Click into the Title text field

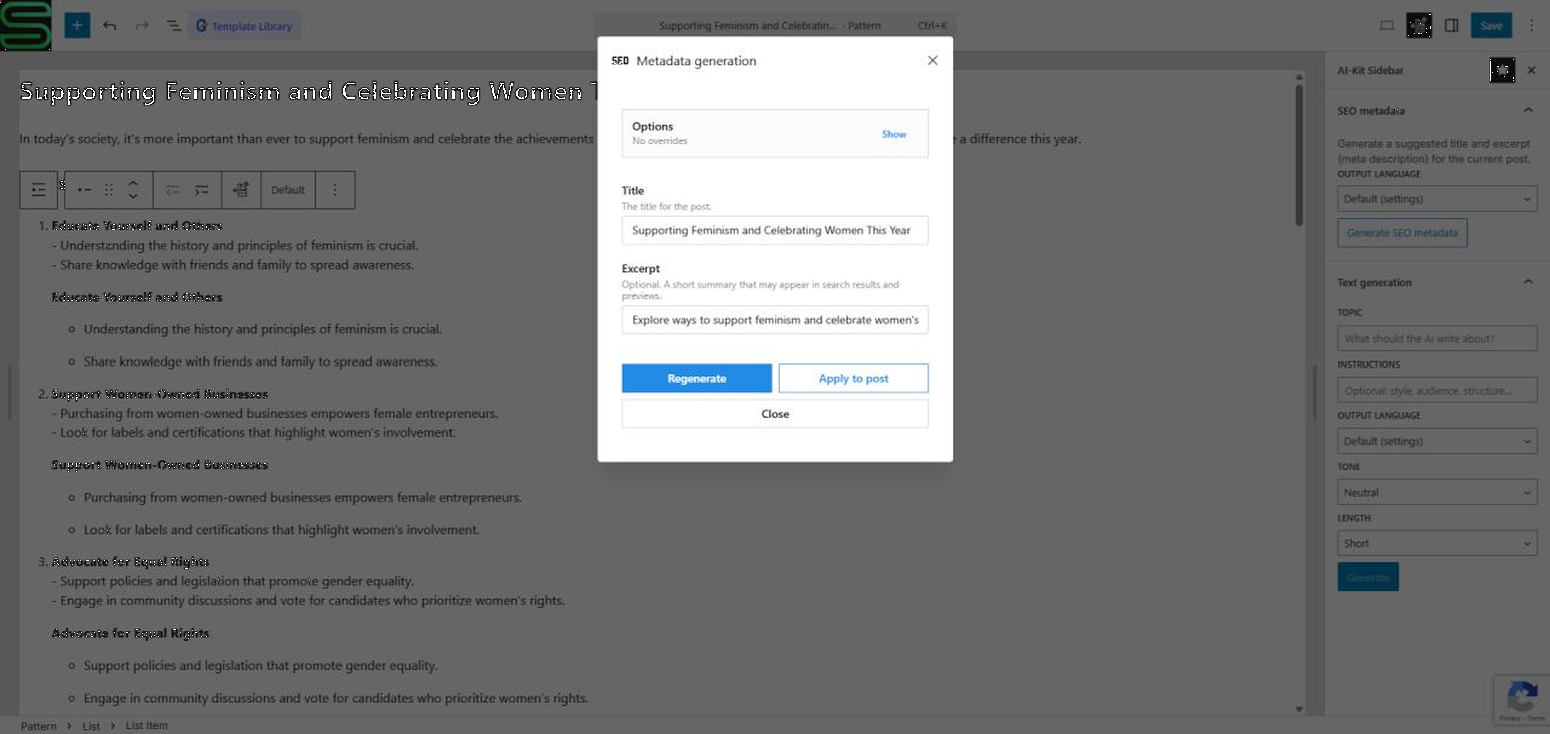tap(775, 230)
